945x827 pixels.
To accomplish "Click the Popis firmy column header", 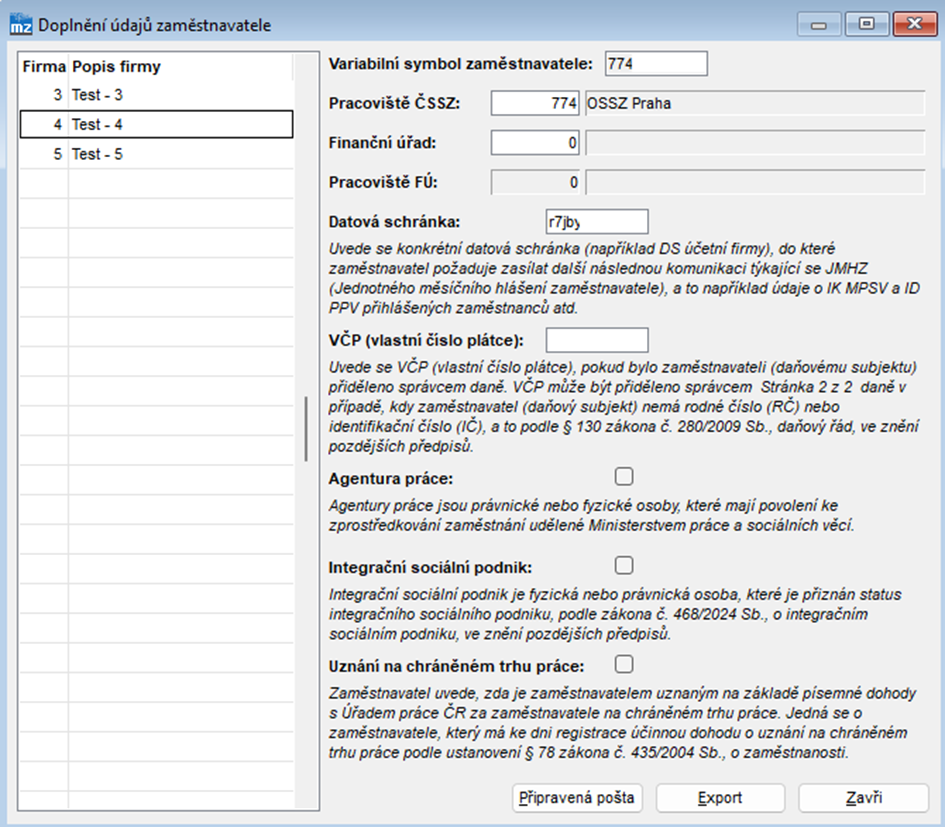I will point(181,66).
